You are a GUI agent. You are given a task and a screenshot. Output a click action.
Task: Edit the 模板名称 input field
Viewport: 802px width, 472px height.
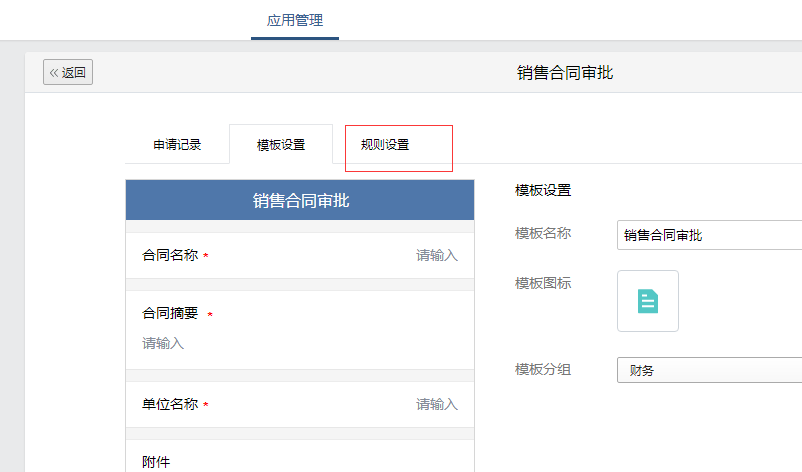click(x=709, y=235)
